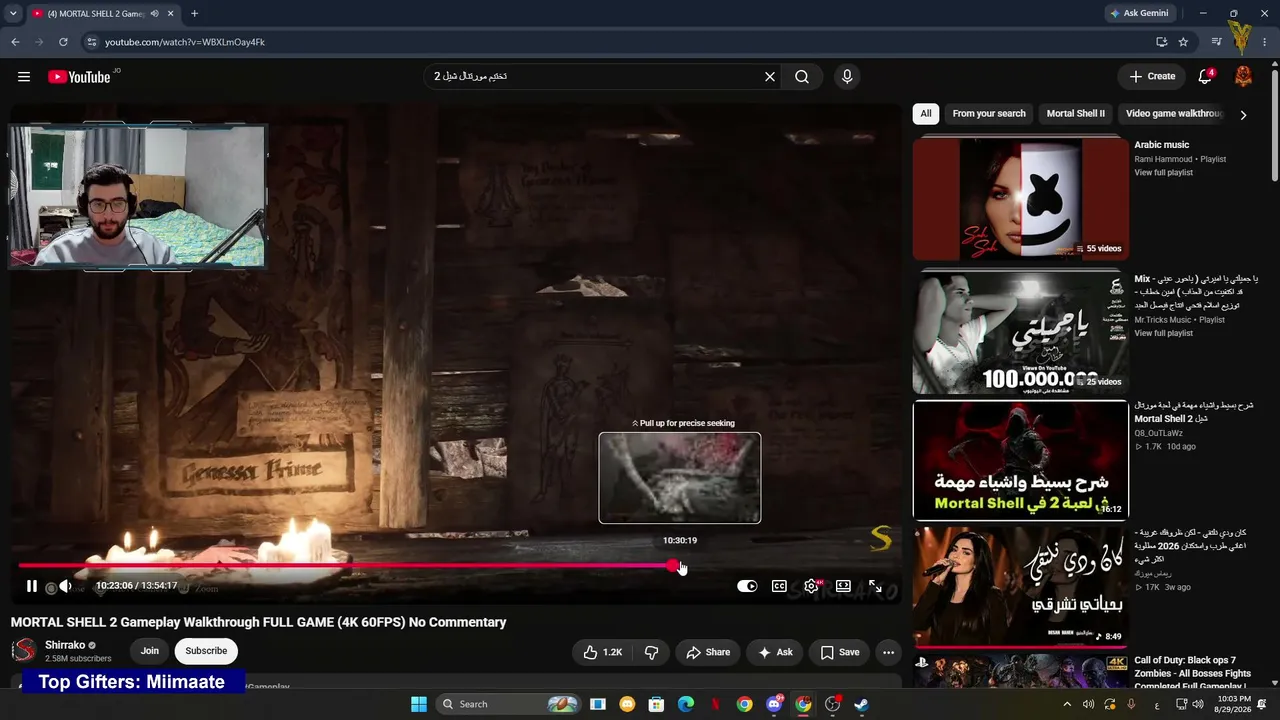Screen dimensions: 1280x720
Task: Pause the video playback
Action: [x=32, y=586]
